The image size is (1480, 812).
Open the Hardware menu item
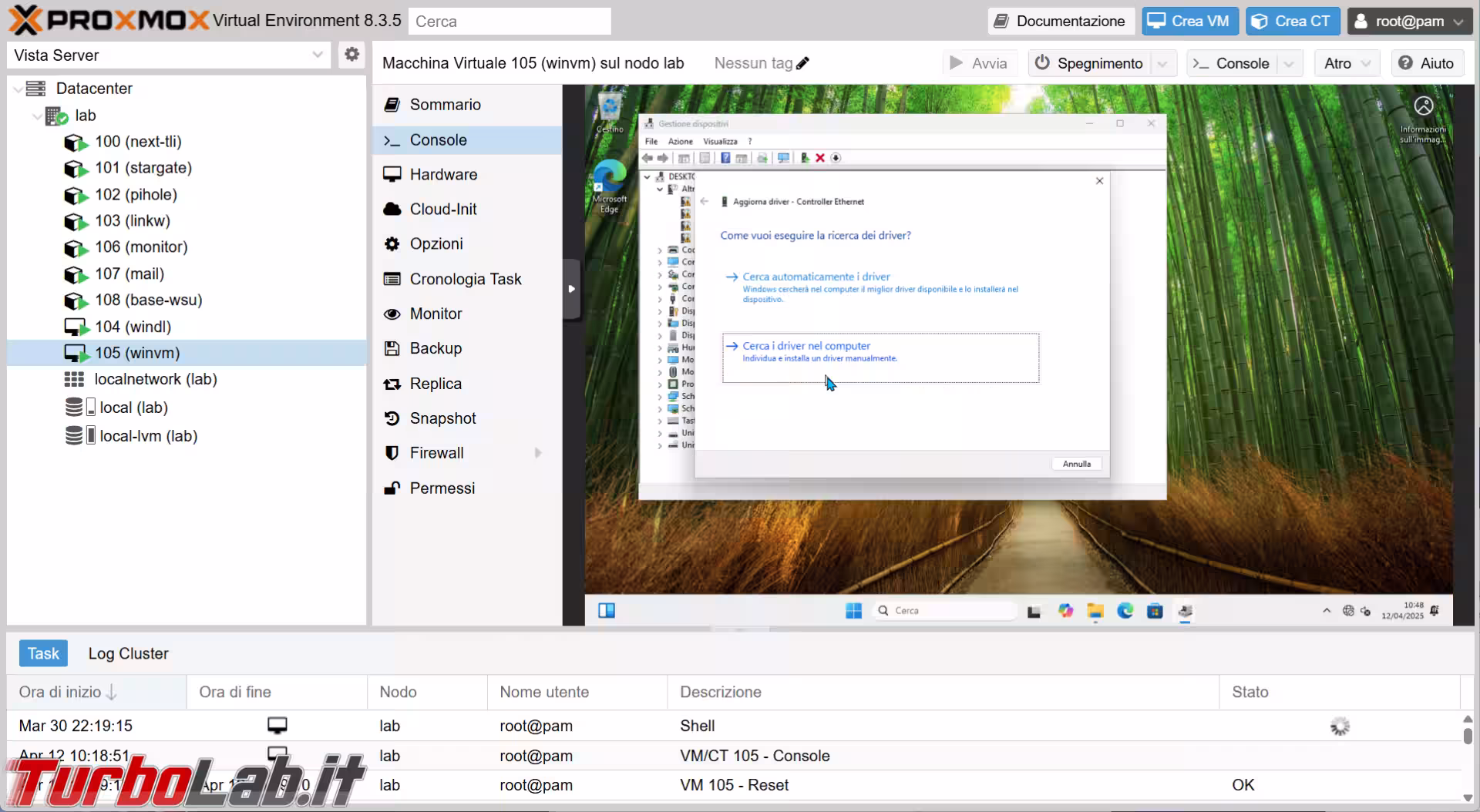(x=443, y=175)
